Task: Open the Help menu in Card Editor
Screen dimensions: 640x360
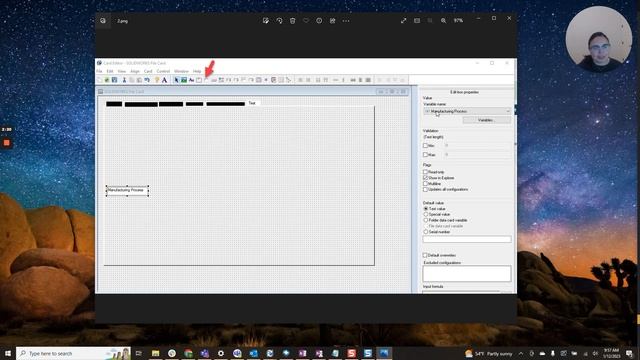Action: [x=197, y=71]
